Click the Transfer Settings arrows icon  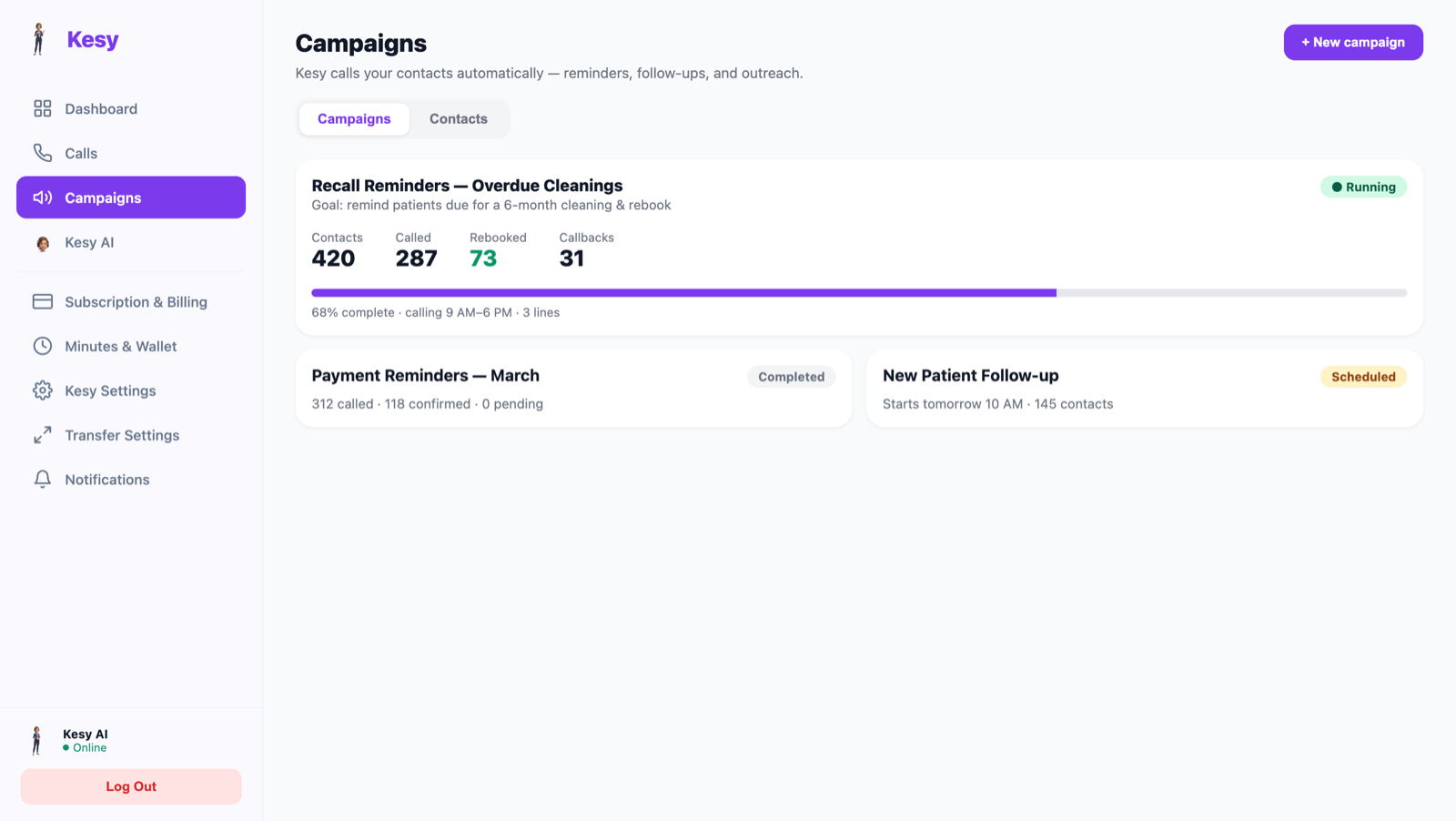(43, 435)
